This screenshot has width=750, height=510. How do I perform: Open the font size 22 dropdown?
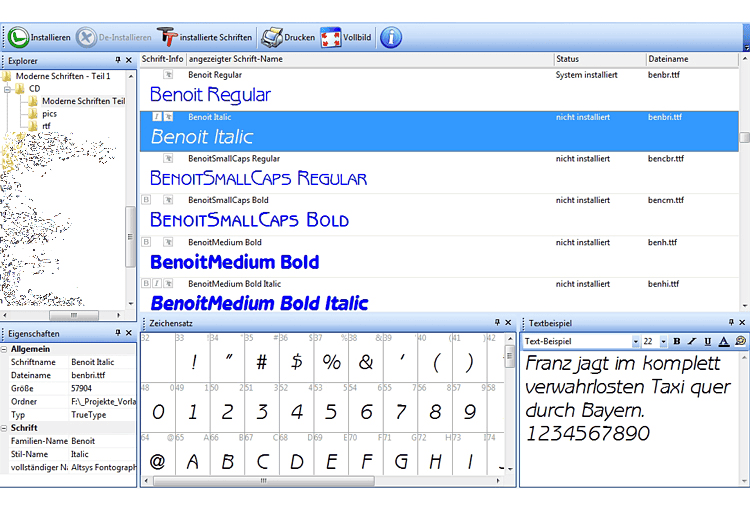click(x=663, y=342)
